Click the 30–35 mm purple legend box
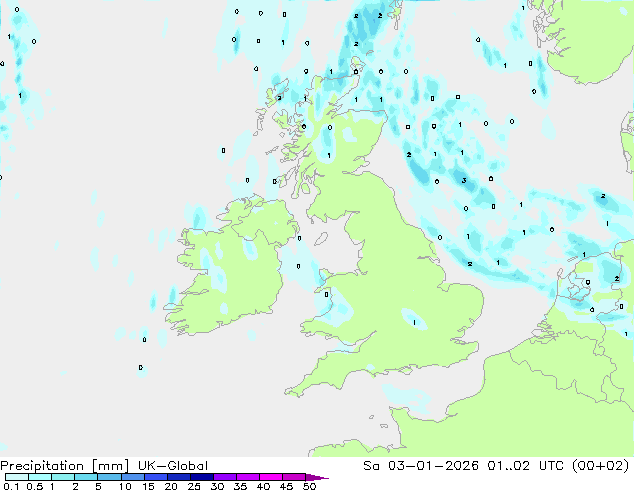This screenshot has height=490, width=634. point(225,477)
